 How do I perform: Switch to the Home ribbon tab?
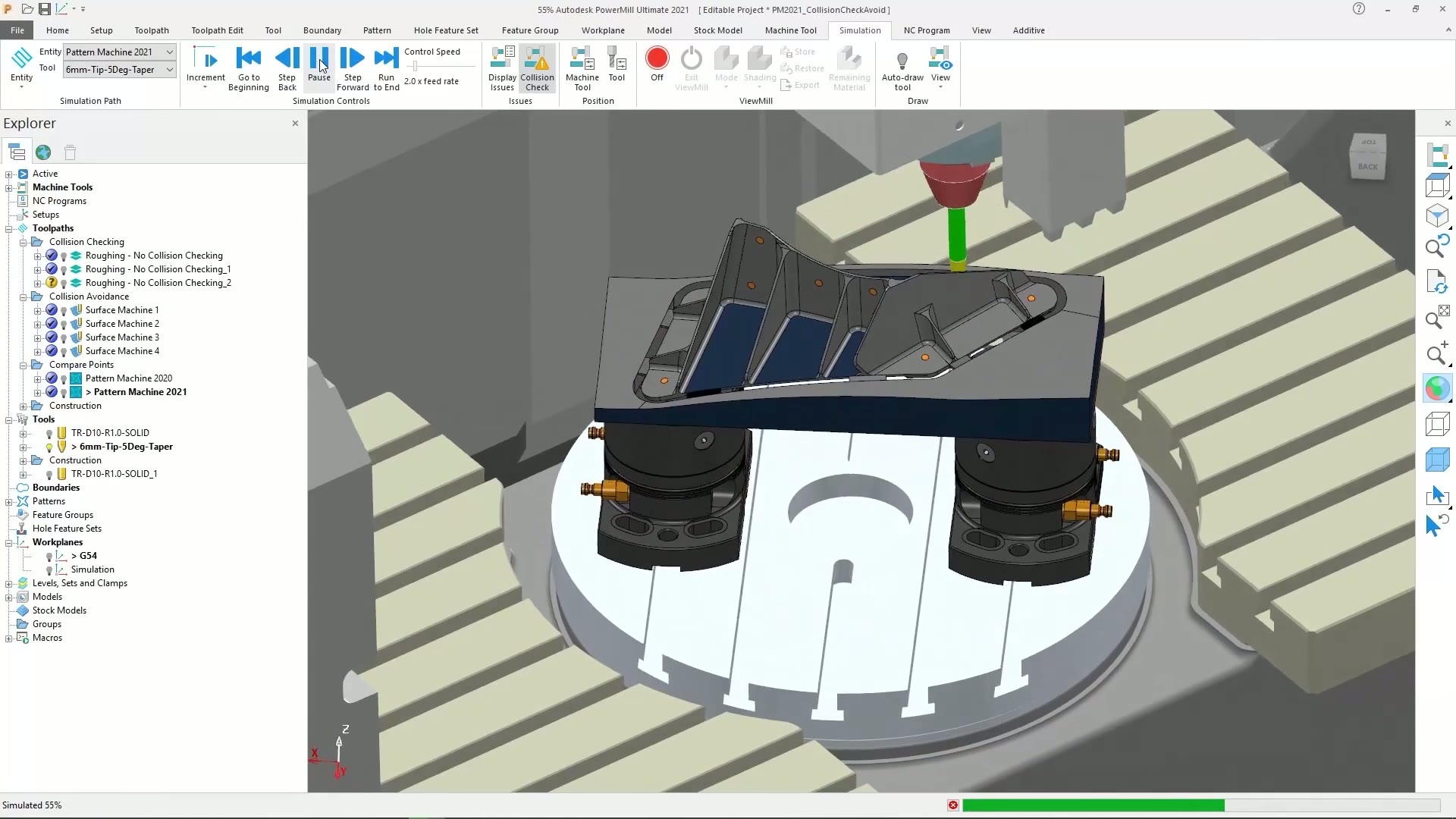pyautogui.click(x=57, y=30)
